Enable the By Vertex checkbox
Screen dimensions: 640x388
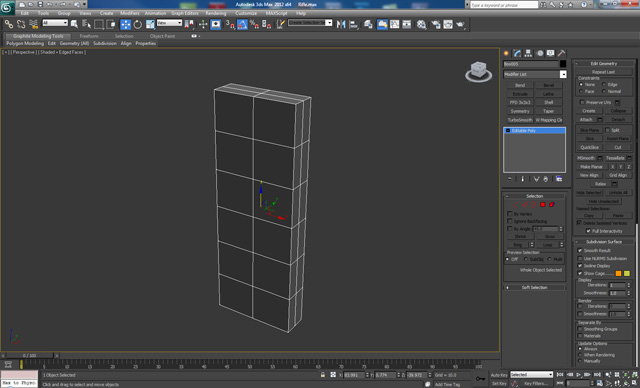pyautogui.click(x=510, y=214)
